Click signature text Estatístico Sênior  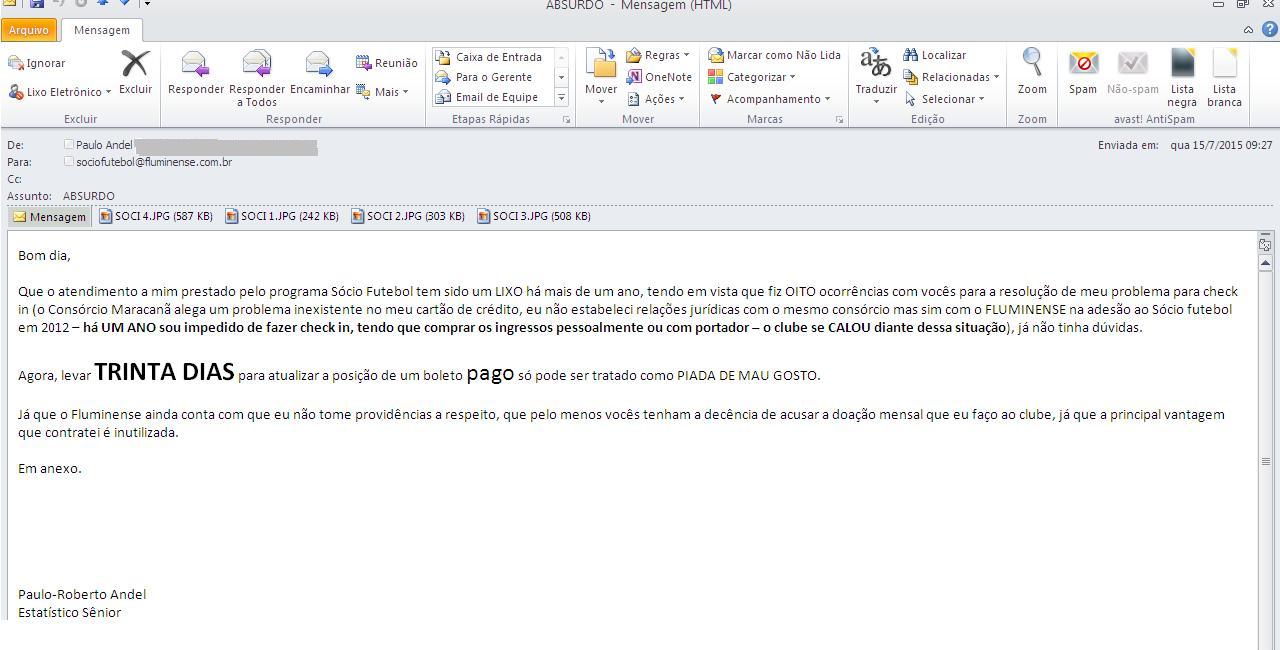[69, 612]
